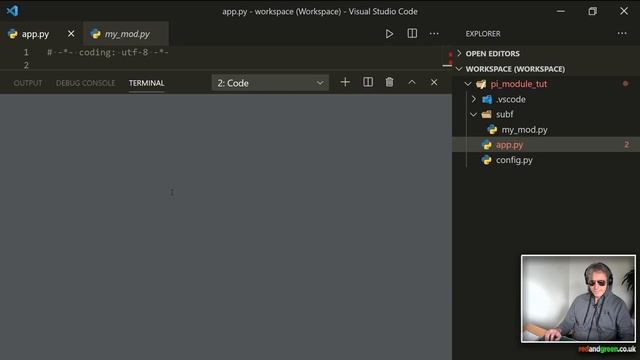Open editor More Actions ellipsis

point(434,34)
